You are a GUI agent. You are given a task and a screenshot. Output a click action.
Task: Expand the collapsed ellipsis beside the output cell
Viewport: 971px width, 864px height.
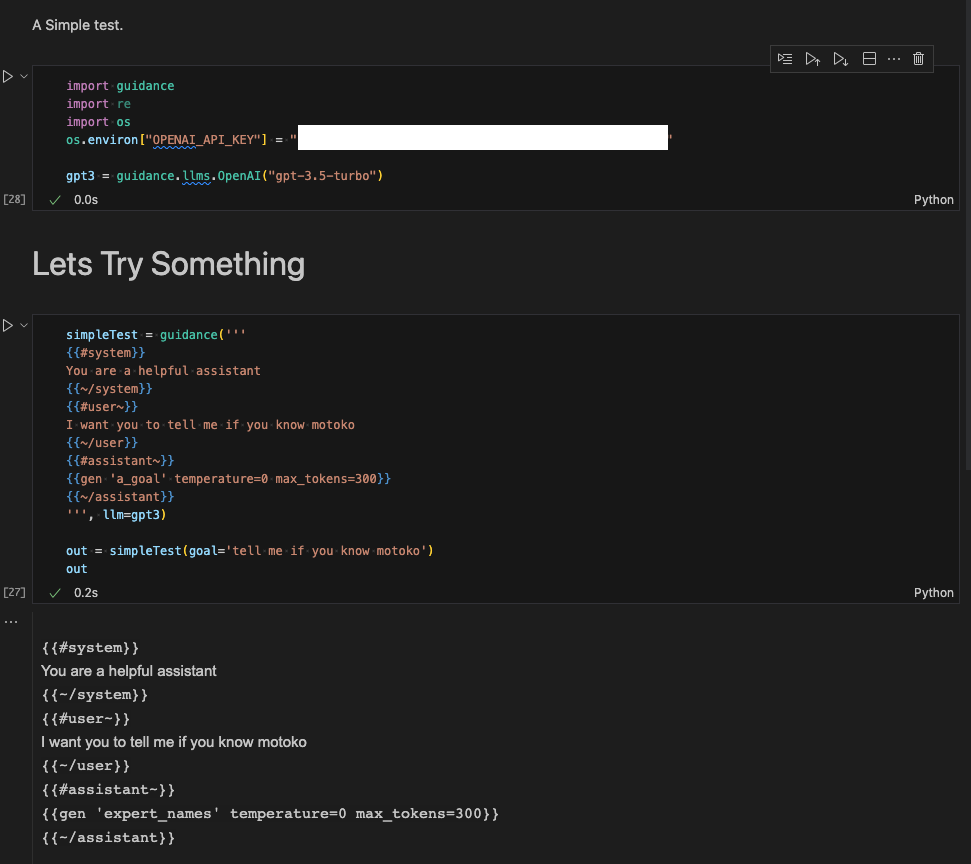pos(11,620)
